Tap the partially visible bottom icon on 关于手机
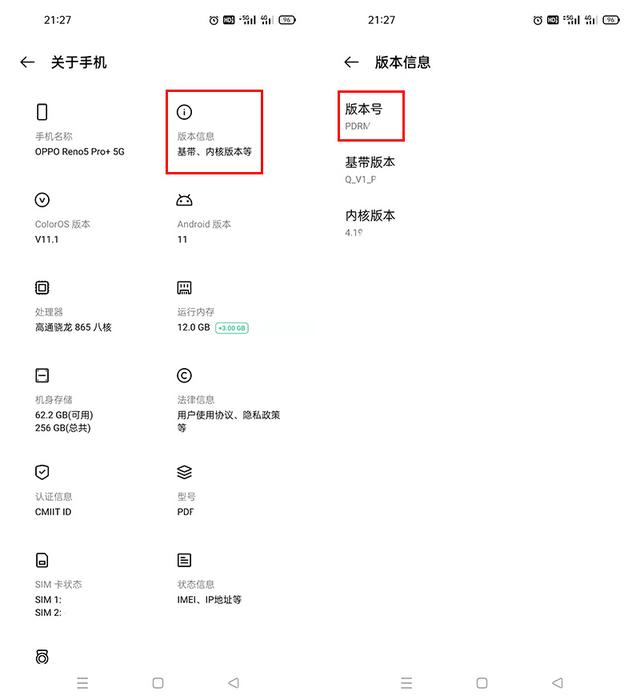The width and height of the screenshot is (640, 696). 42,657
